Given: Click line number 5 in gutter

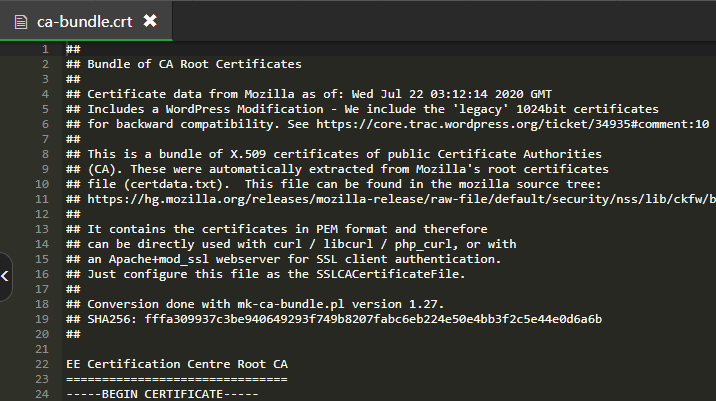Looking at the screenshot, I should 45,109.
